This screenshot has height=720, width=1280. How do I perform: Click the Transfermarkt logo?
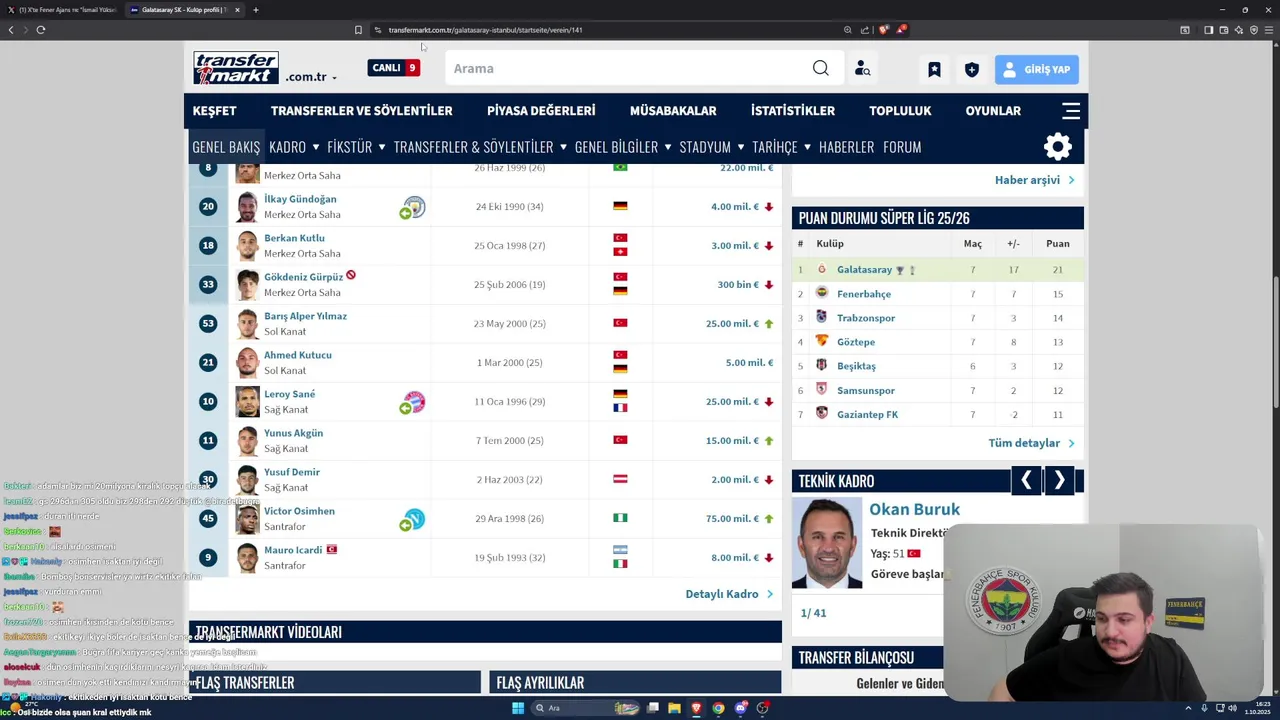pos(236,68)
